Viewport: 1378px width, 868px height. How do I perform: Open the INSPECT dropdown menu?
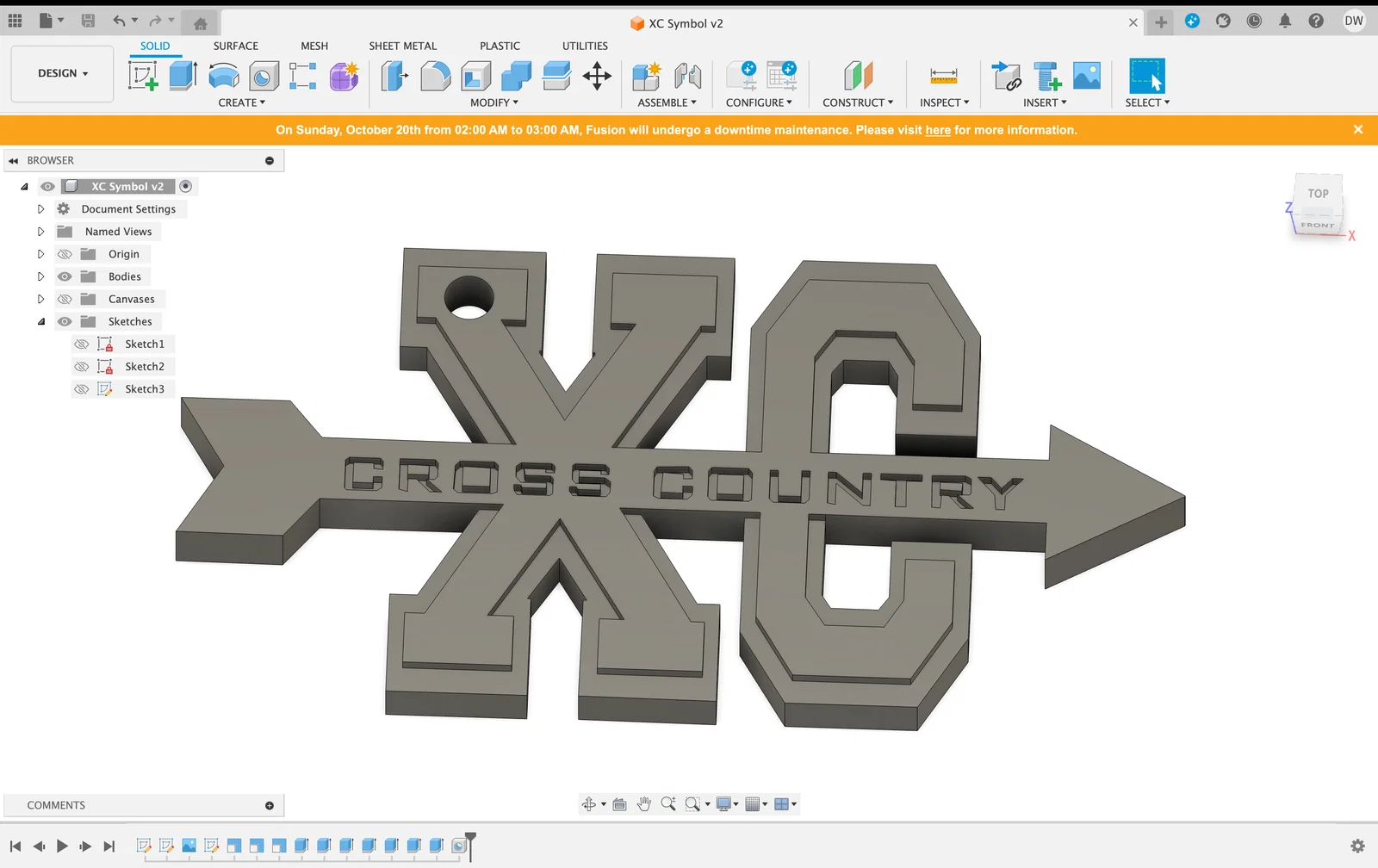(x=944, y=102)
